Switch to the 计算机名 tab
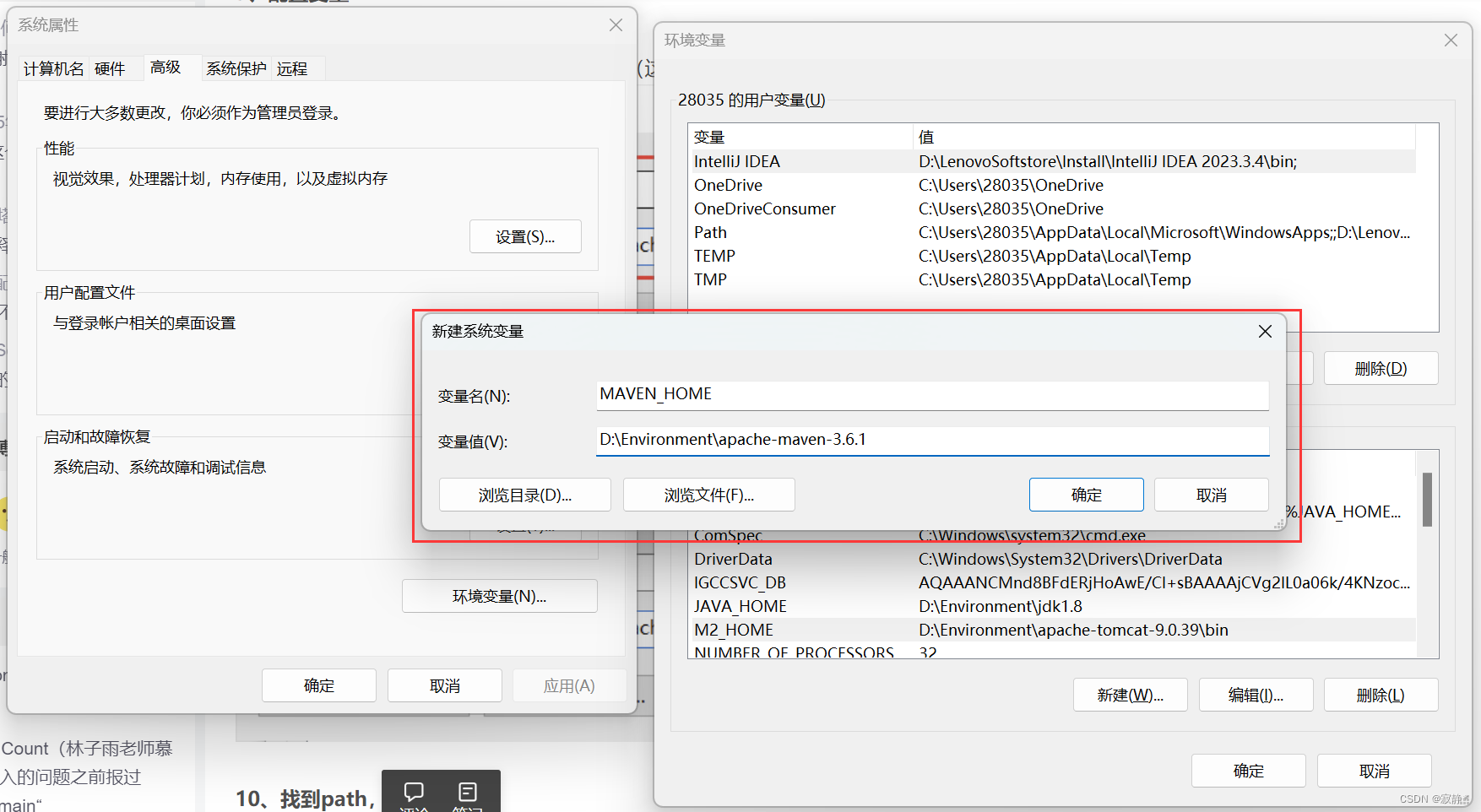Image resolution: width=1481 pixels, height=812 pixels. pos(53,68)
